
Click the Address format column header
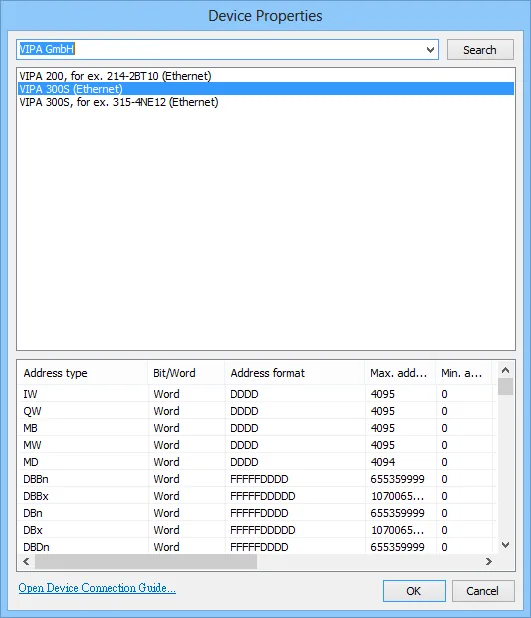(295, 373)
